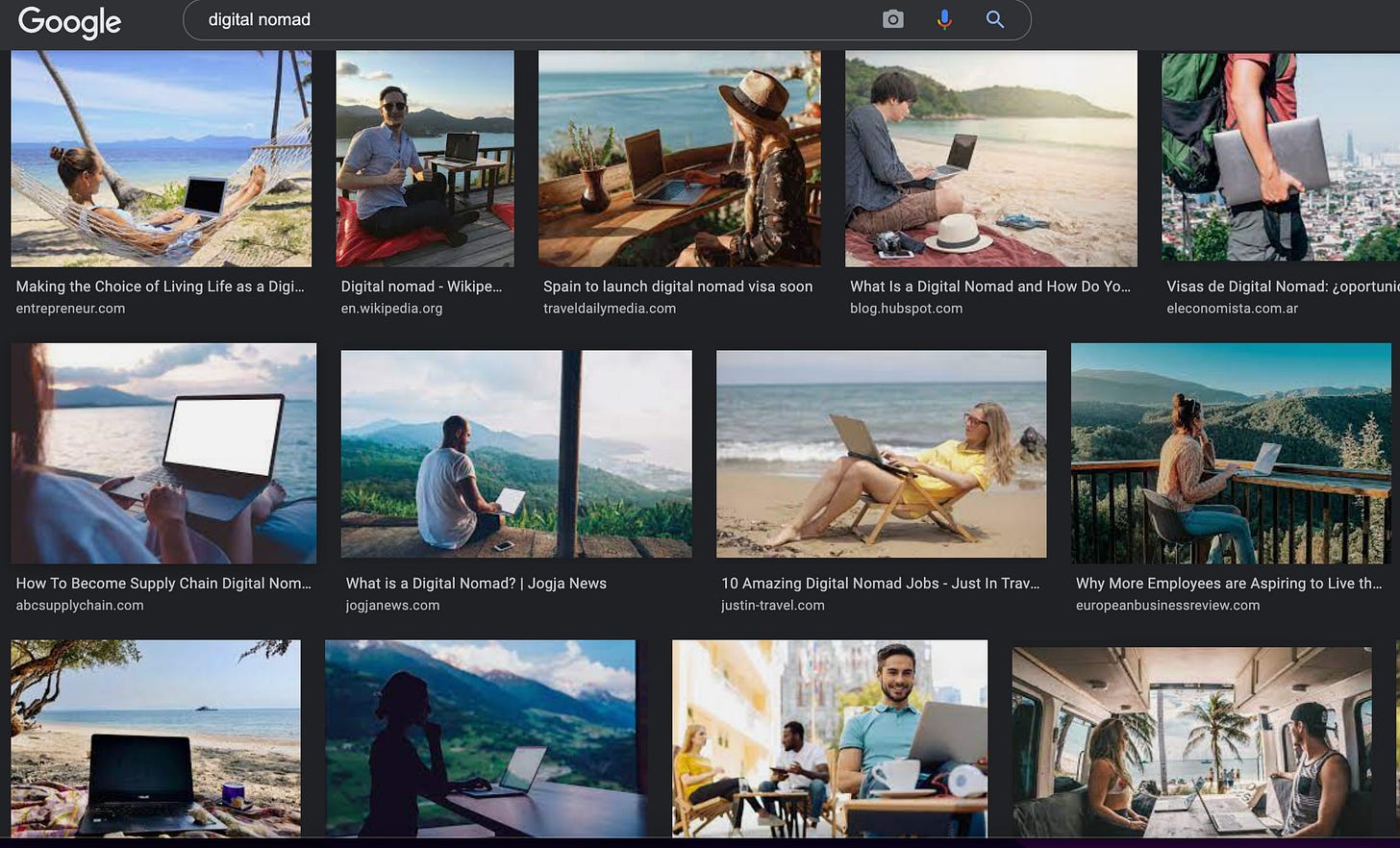1400x848 pixels.
Task: Click the magnifying glass search button
Action: click(995, 19)
